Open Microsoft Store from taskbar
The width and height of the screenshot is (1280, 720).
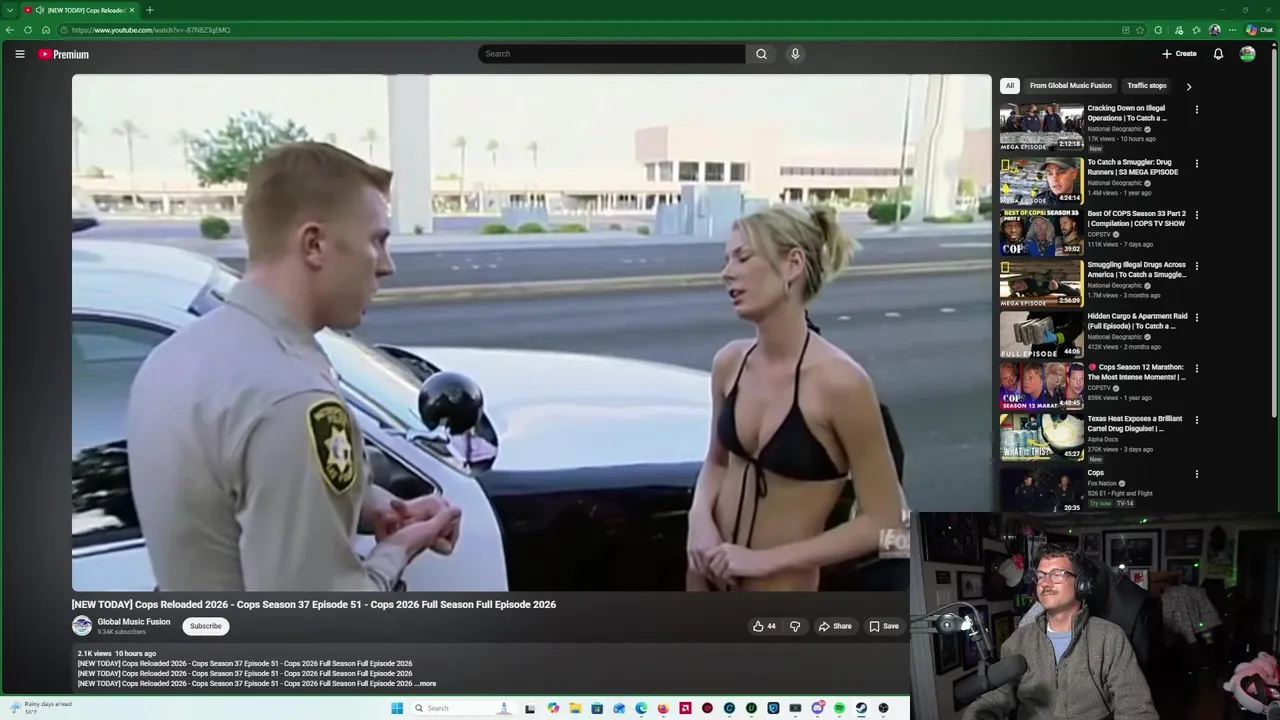597,708
